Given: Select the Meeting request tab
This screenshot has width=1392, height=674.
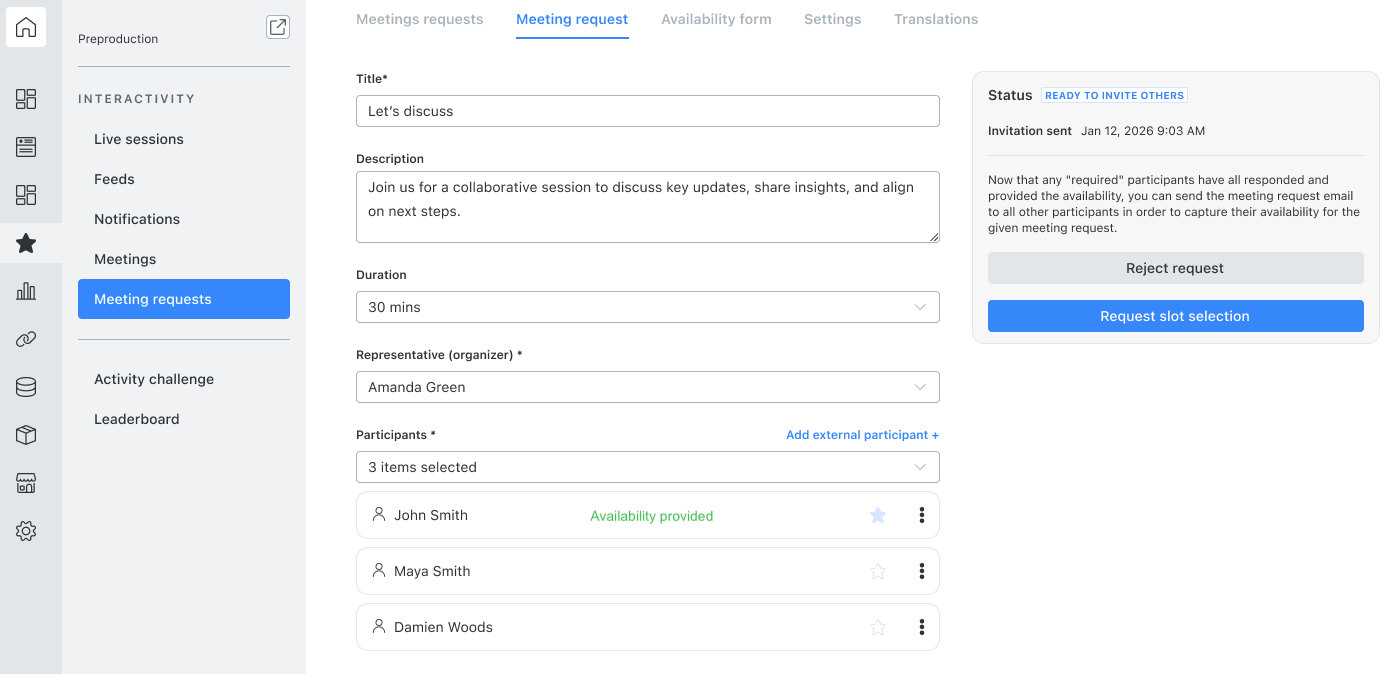Looking at the screenshot, I should [572, 19].
